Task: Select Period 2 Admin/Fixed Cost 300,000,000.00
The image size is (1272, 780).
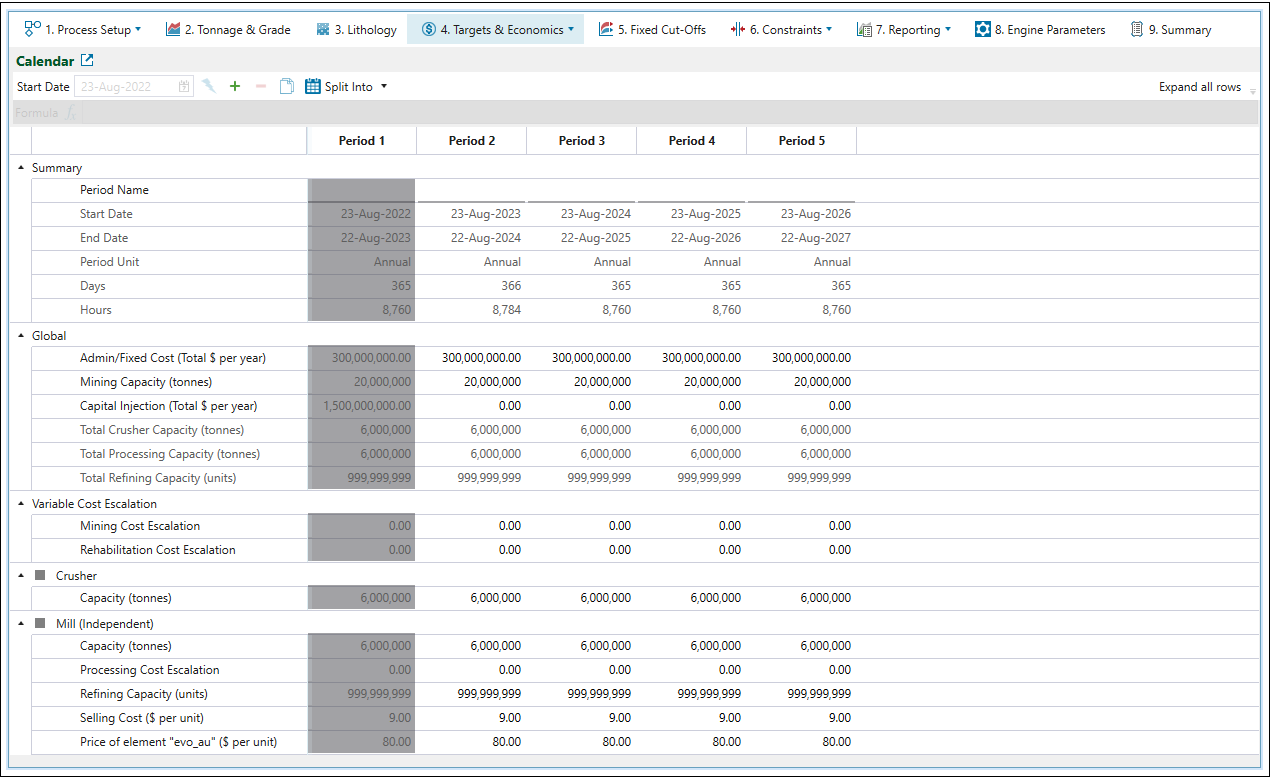Action: (x=472, y=358)
